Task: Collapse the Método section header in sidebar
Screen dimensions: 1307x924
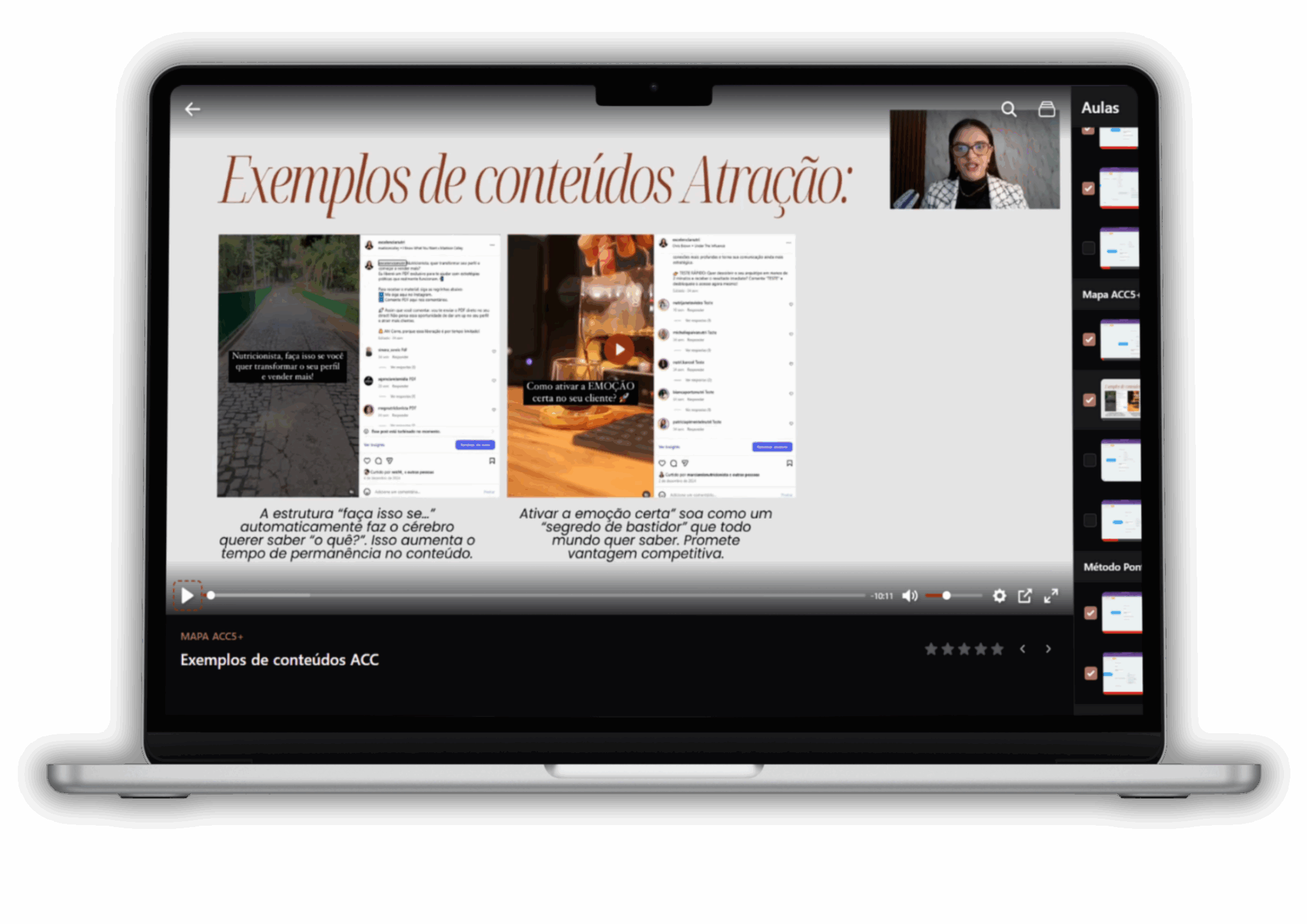Action: pos(1112,567)
